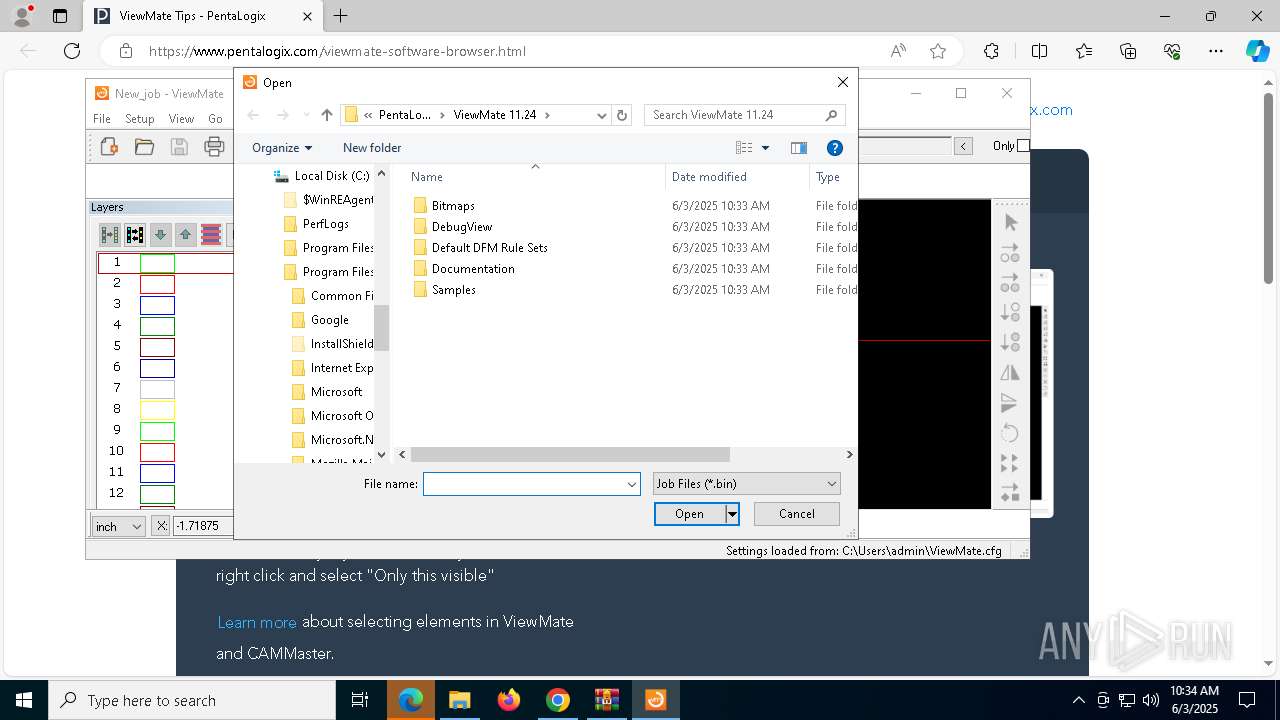
Task: Select PerfLogs in the folder tree
Action: tap(325, 224)
